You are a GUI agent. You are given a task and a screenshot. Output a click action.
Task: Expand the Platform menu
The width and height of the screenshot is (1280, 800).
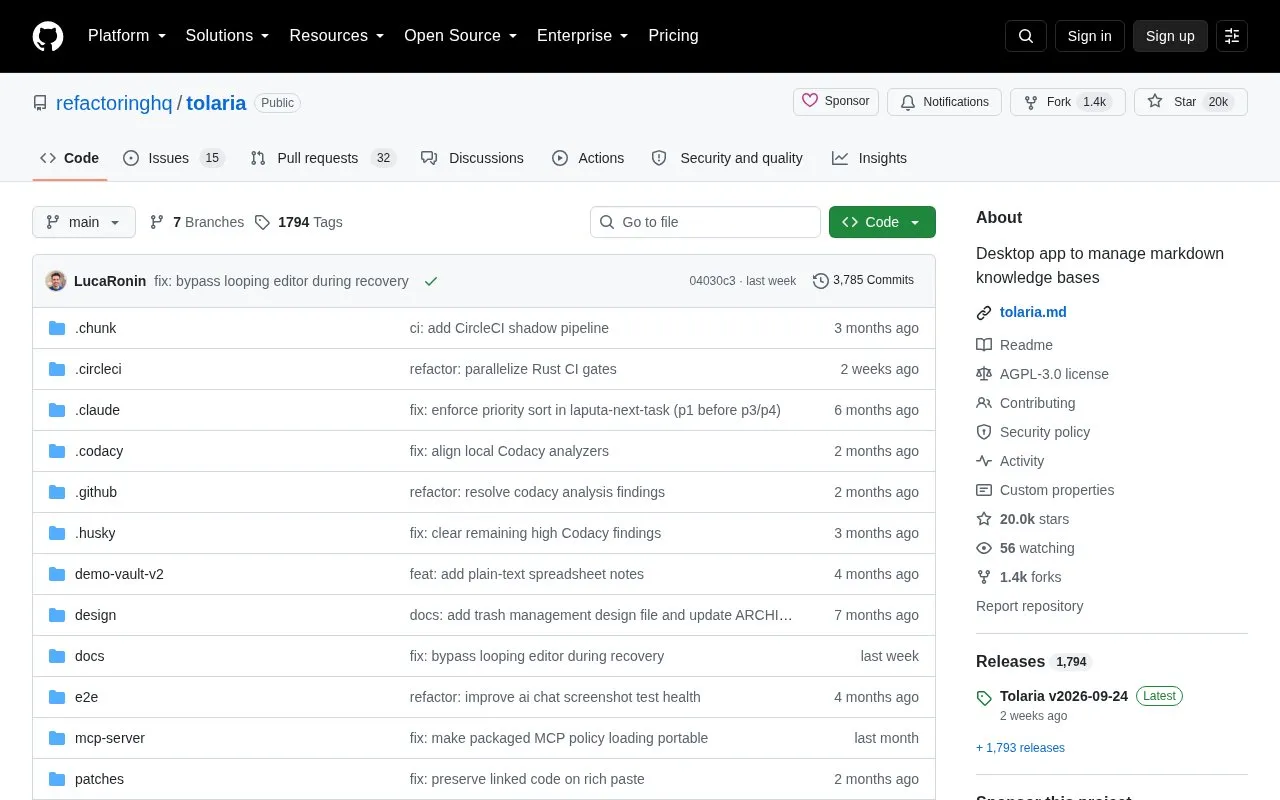coord(127,36)
